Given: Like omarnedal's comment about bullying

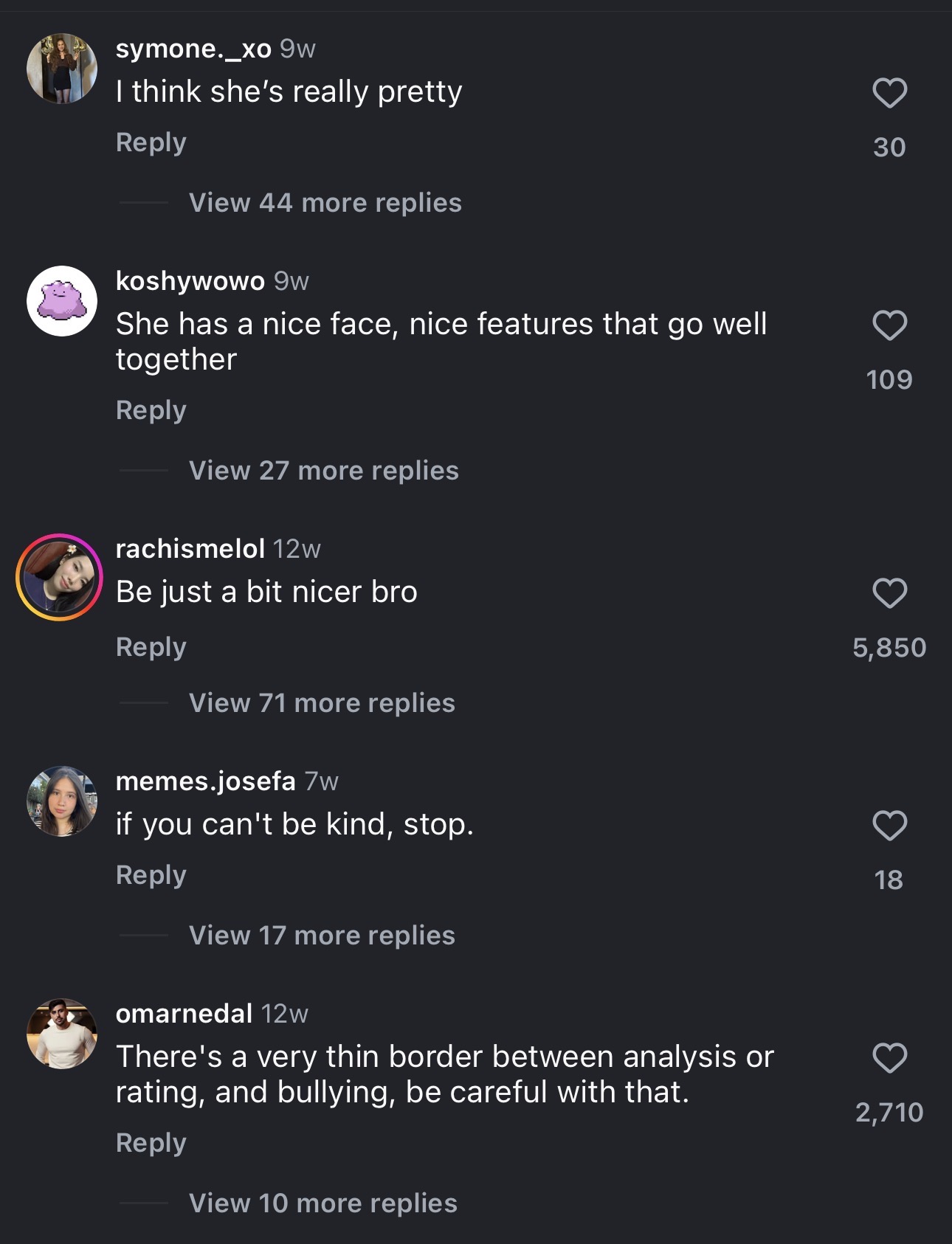Looking at the screenshot, I should pyautogui.click(x=889, y=1058).
